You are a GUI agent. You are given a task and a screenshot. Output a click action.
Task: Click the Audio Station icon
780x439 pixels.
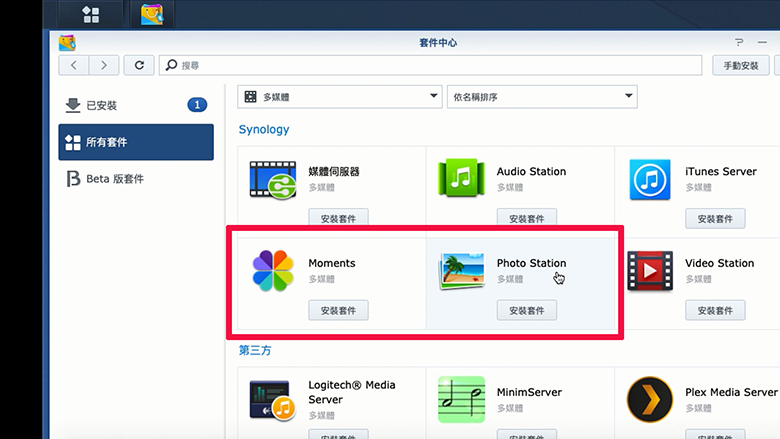pyautogui.click(x=461, y=178)
